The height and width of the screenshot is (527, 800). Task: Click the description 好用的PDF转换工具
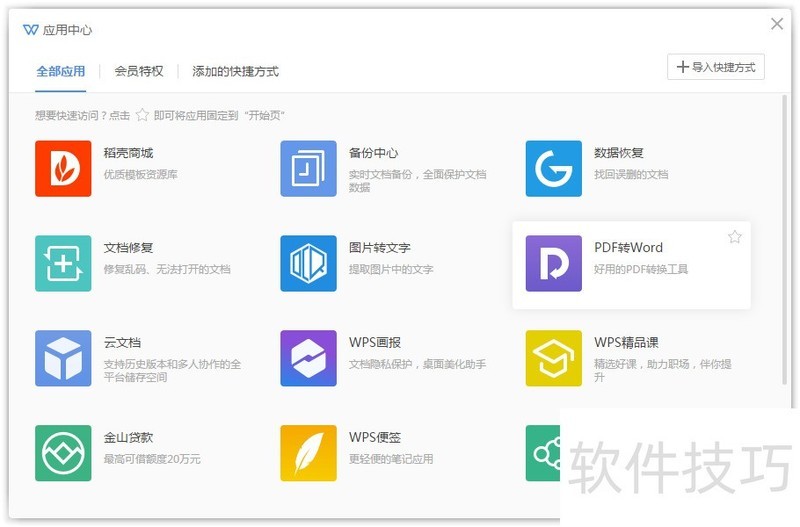(641, 269)
